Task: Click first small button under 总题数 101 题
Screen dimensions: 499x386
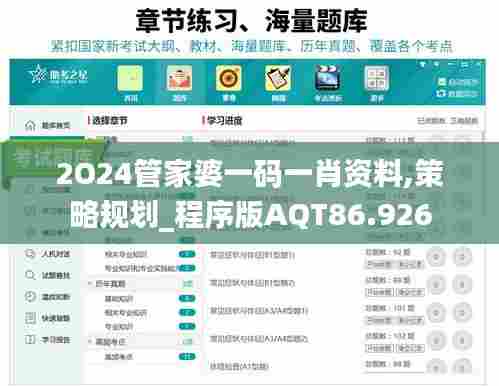Action: click(379, 320)
